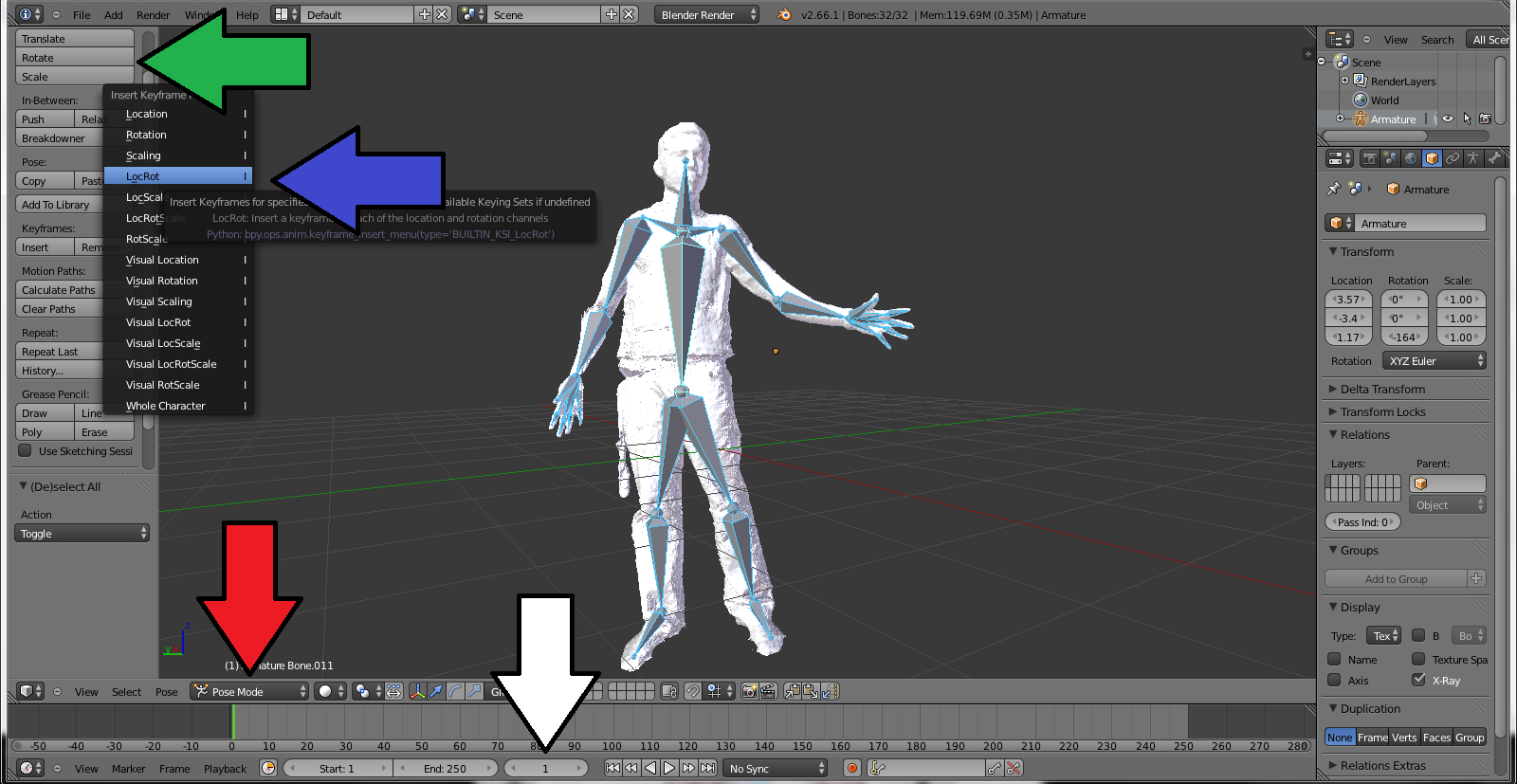Jump to the previous keyframe
1517x784 pixels.
[631, 768]
